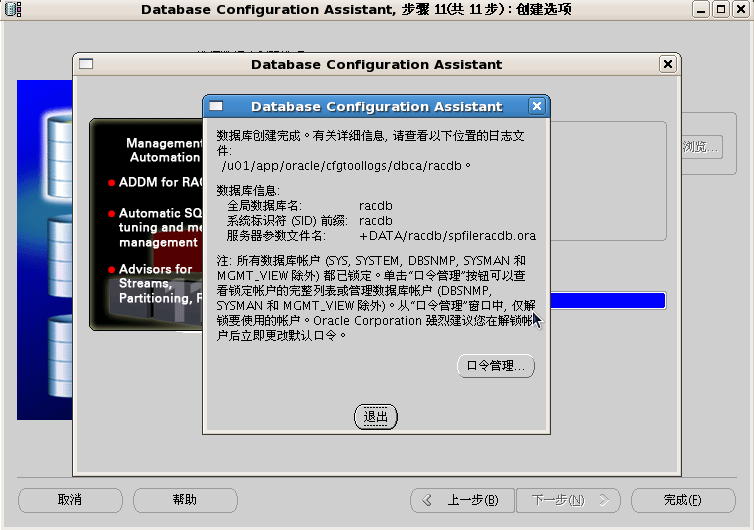This screenshot has width=754, height=530.
Task: Click the Management Automation banner heading
Action: coord(164,150)
